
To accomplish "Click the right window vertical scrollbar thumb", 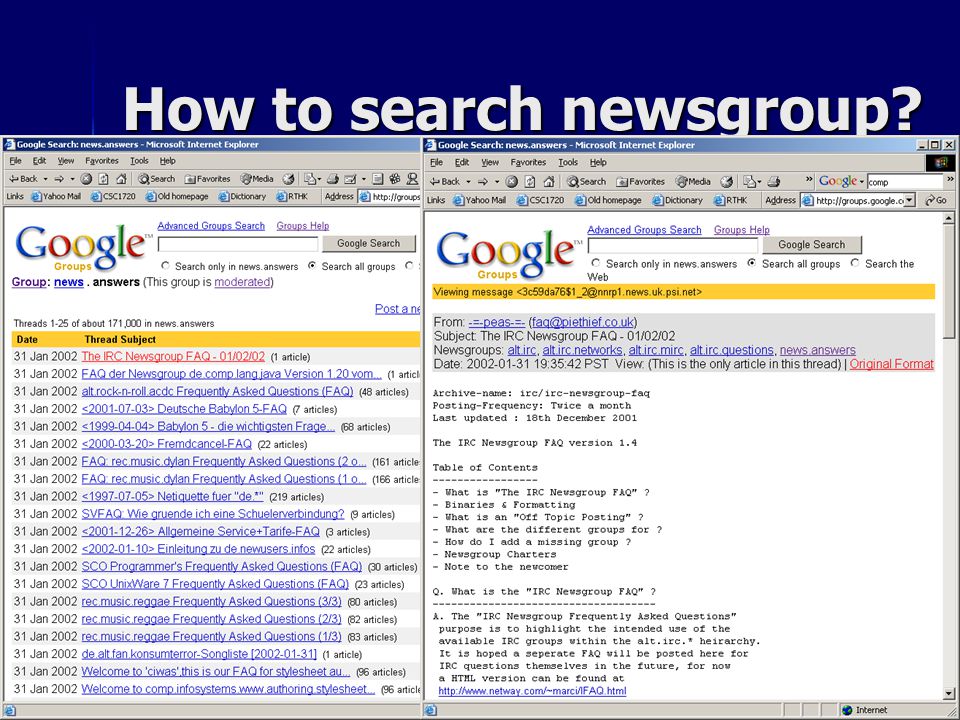I will pyautogui.click(x=949, y=281).
